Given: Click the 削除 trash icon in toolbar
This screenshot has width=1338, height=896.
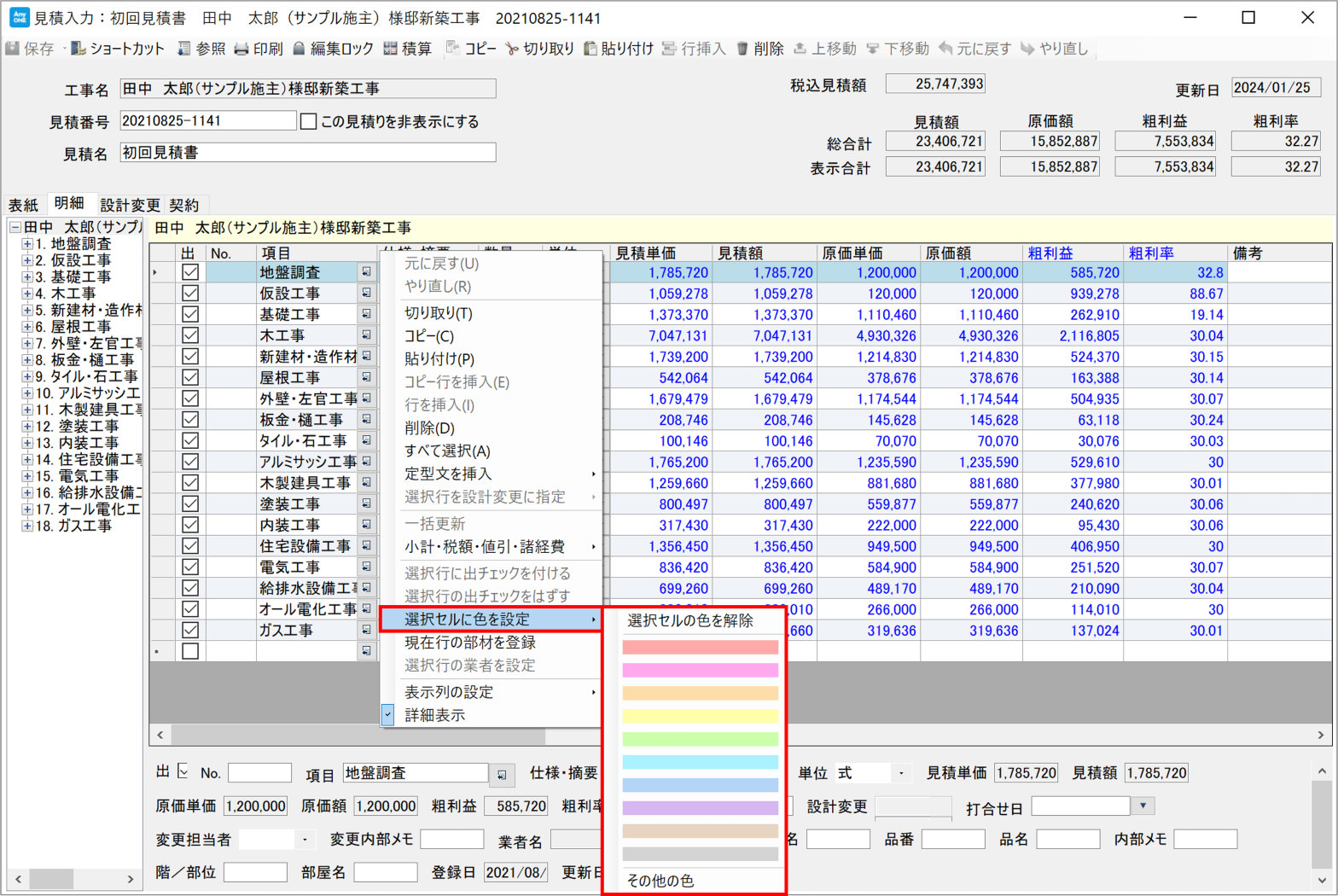Looking at the screenshot, I should pyautogui.click(x=742, y=49).
